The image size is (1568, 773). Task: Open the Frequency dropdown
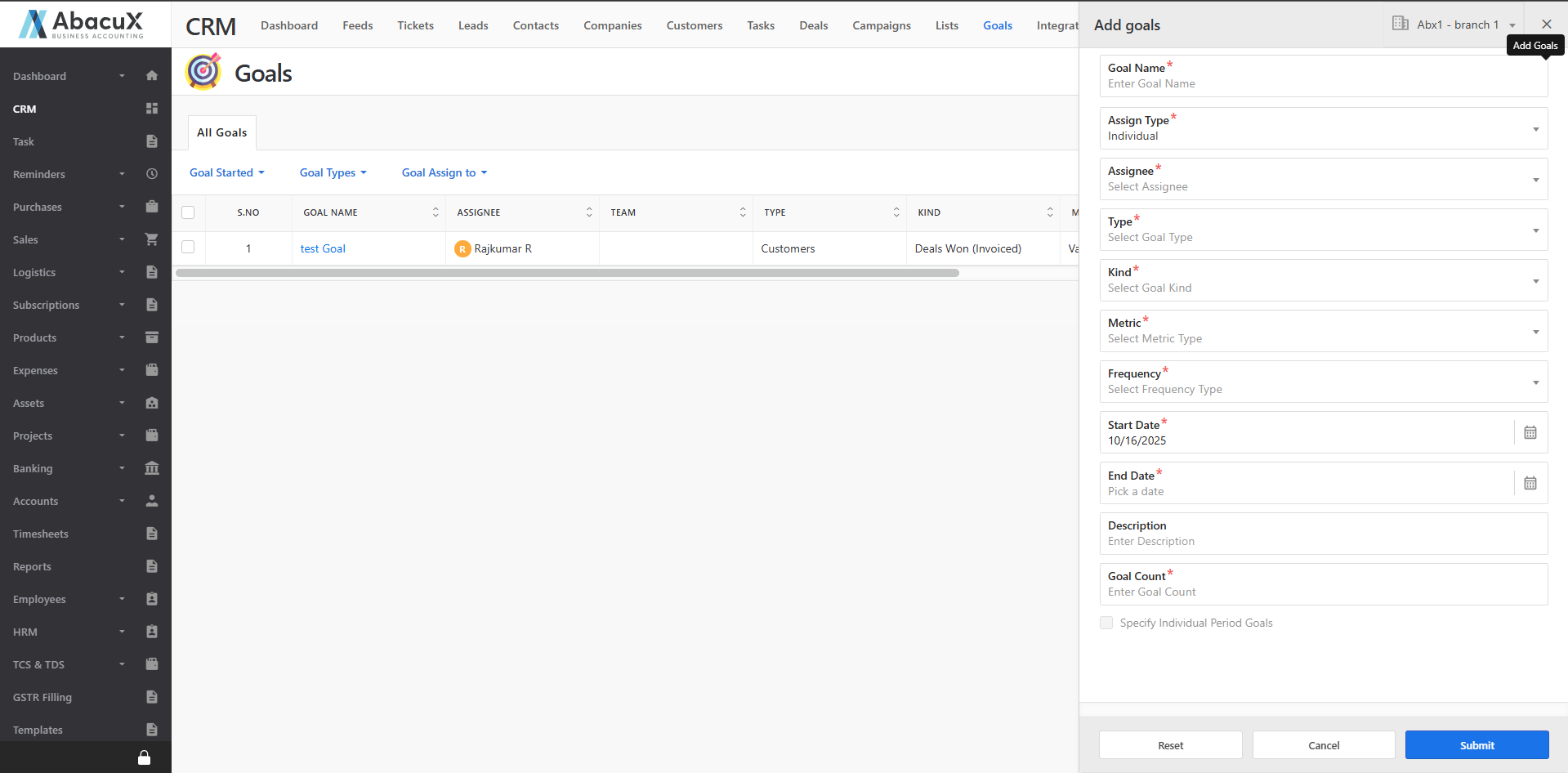pos(1323,382)
